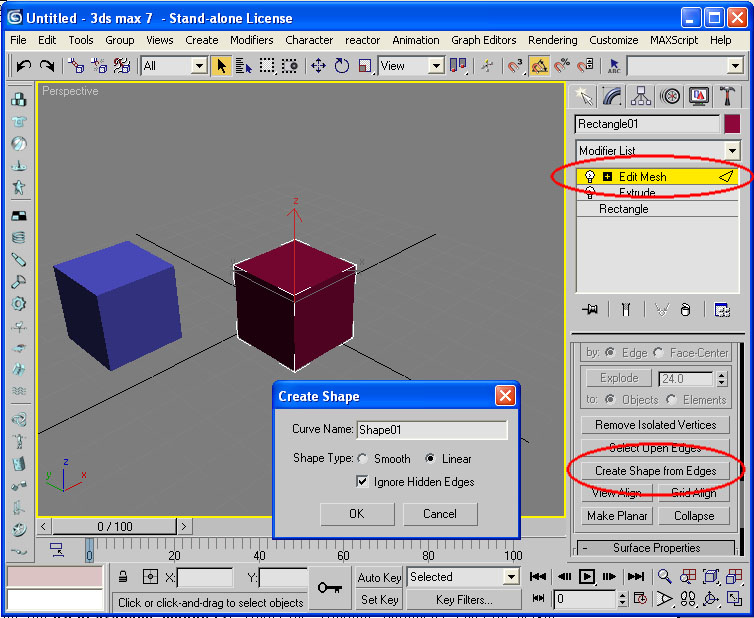Collapse the Surface Properties rollout
The image size is (754, 618).
(x=656, y=548)
